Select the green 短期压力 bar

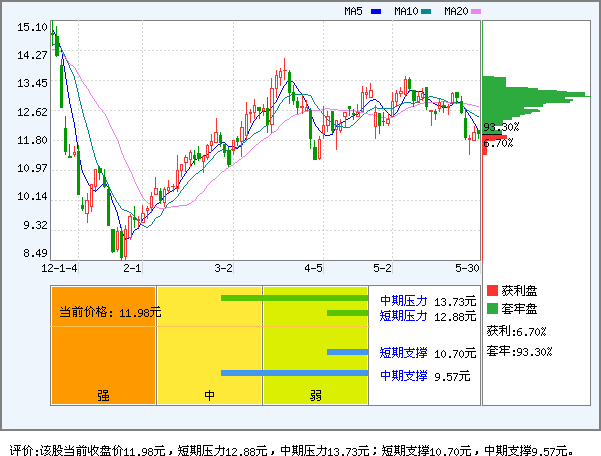point(347,314)
